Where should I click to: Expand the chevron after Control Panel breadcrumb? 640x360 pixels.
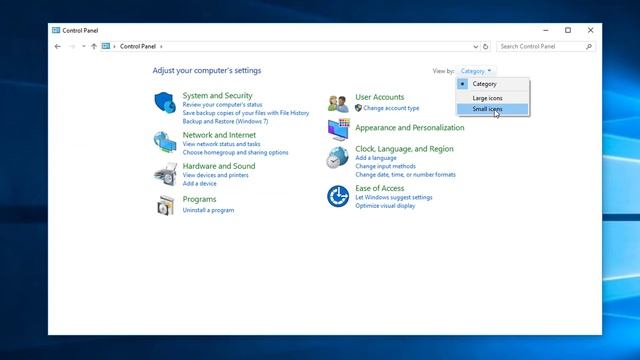pos(161,47)
